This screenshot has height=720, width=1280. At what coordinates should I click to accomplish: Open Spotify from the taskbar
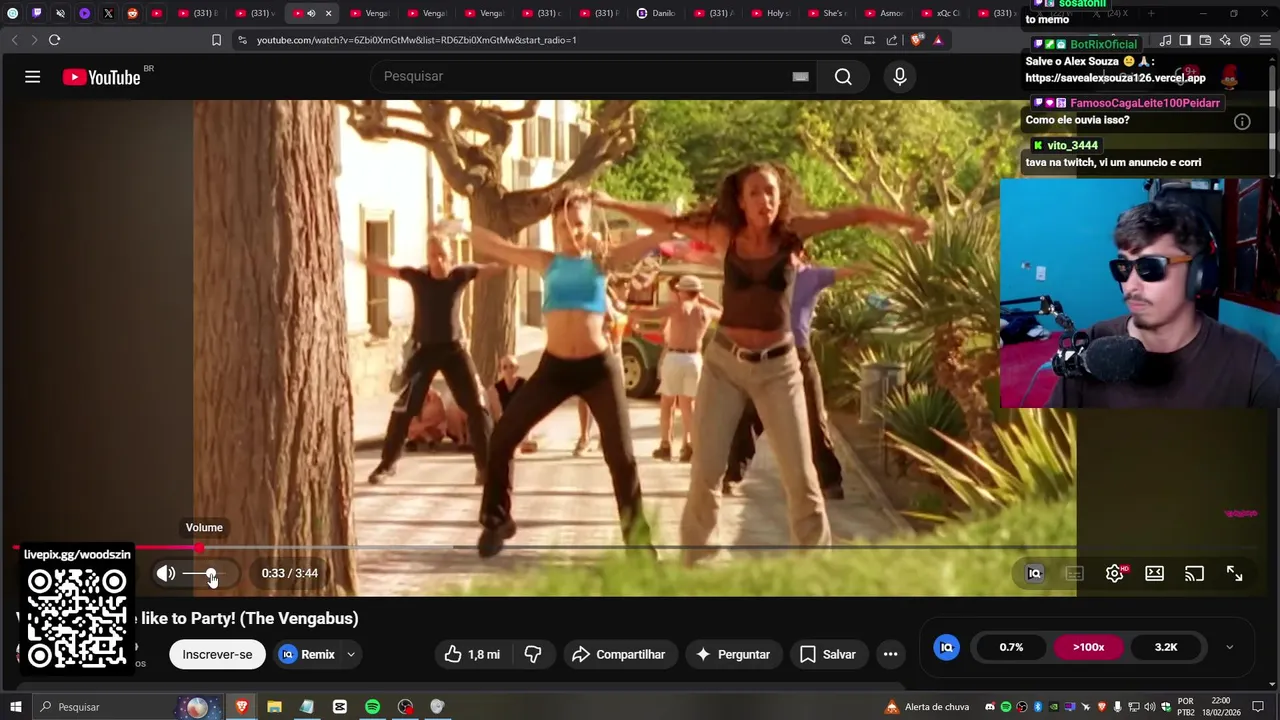(x=372, y=707)
